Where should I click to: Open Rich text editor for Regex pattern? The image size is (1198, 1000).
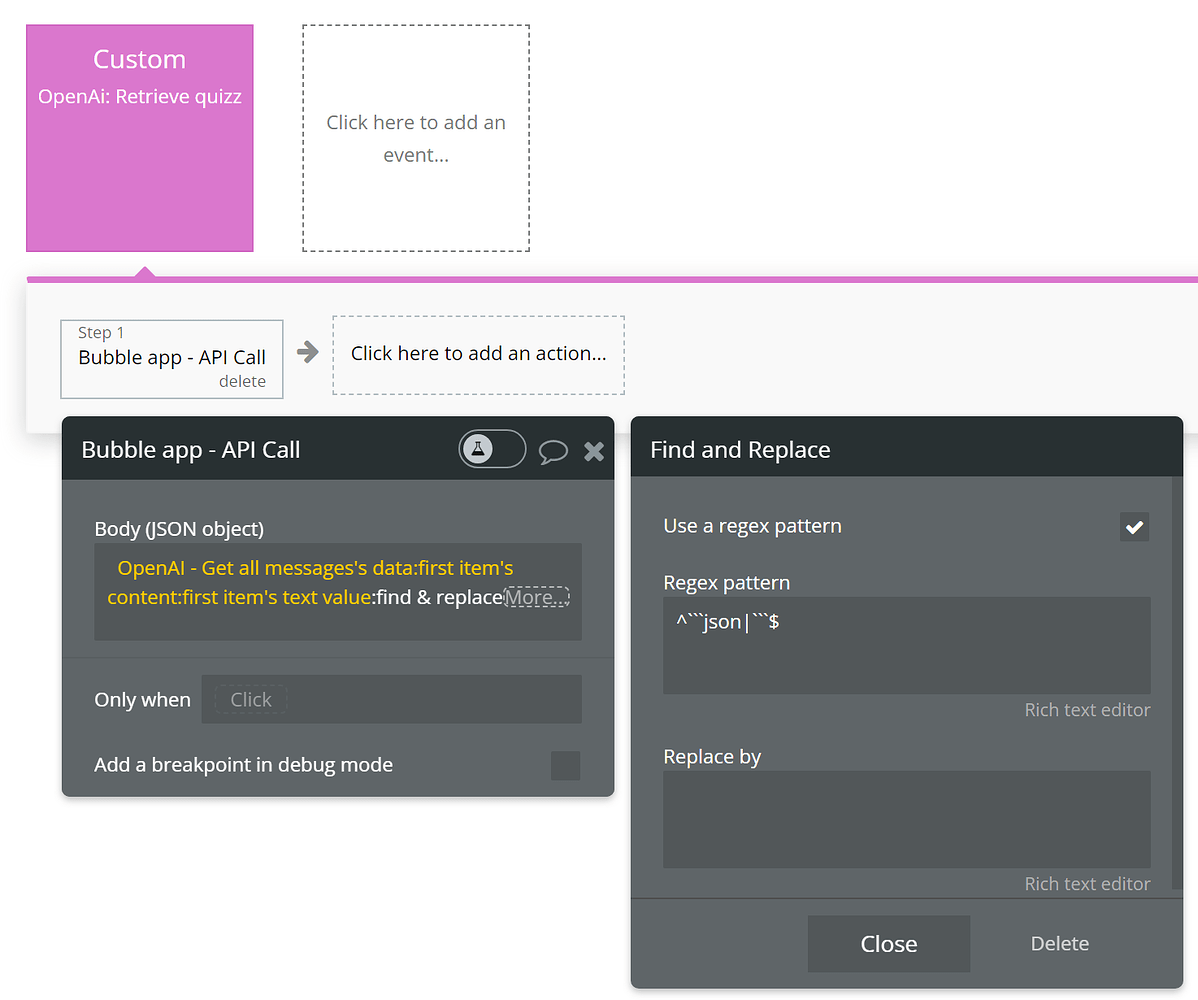[1086, 710]
